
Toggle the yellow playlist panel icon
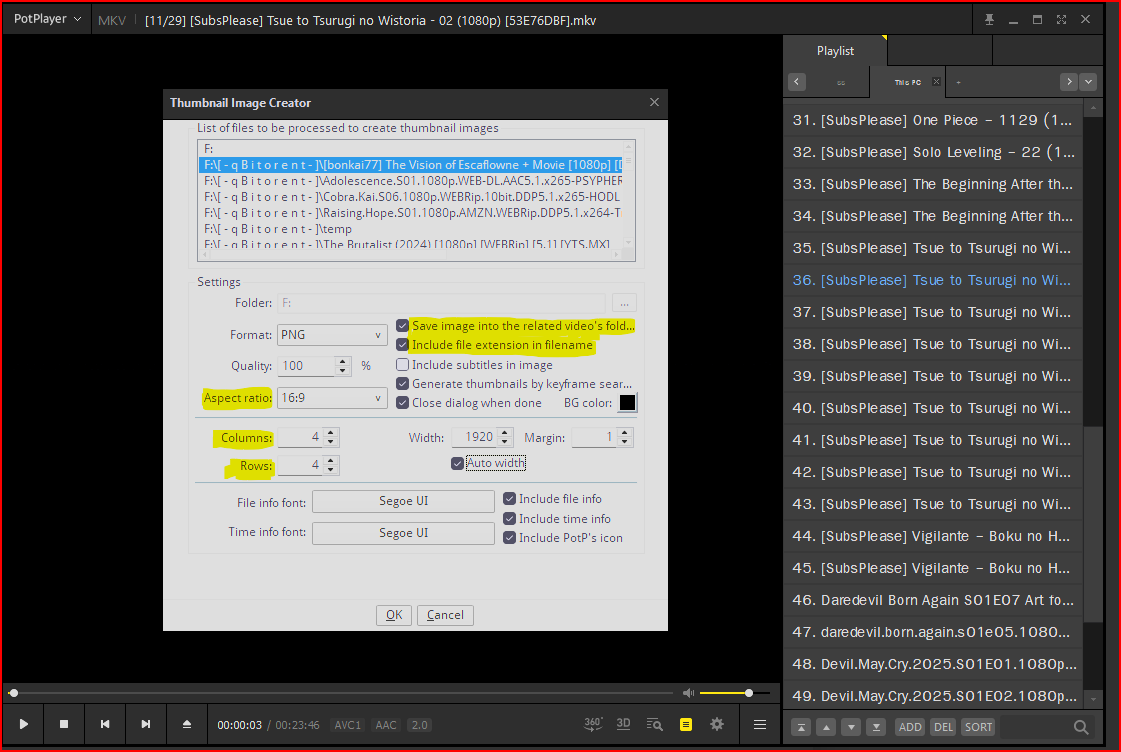click(685, 724)
